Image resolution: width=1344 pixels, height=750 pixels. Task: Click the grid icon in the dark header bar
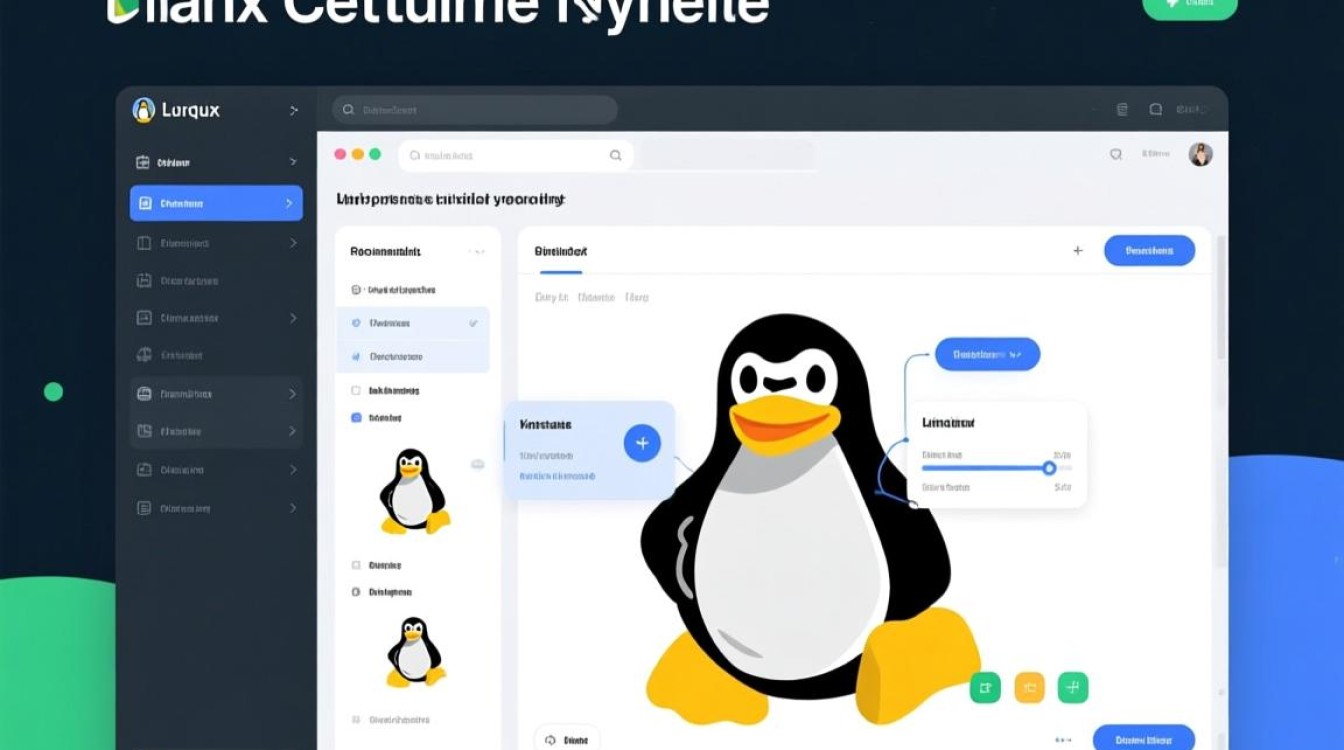(1121, 109)
